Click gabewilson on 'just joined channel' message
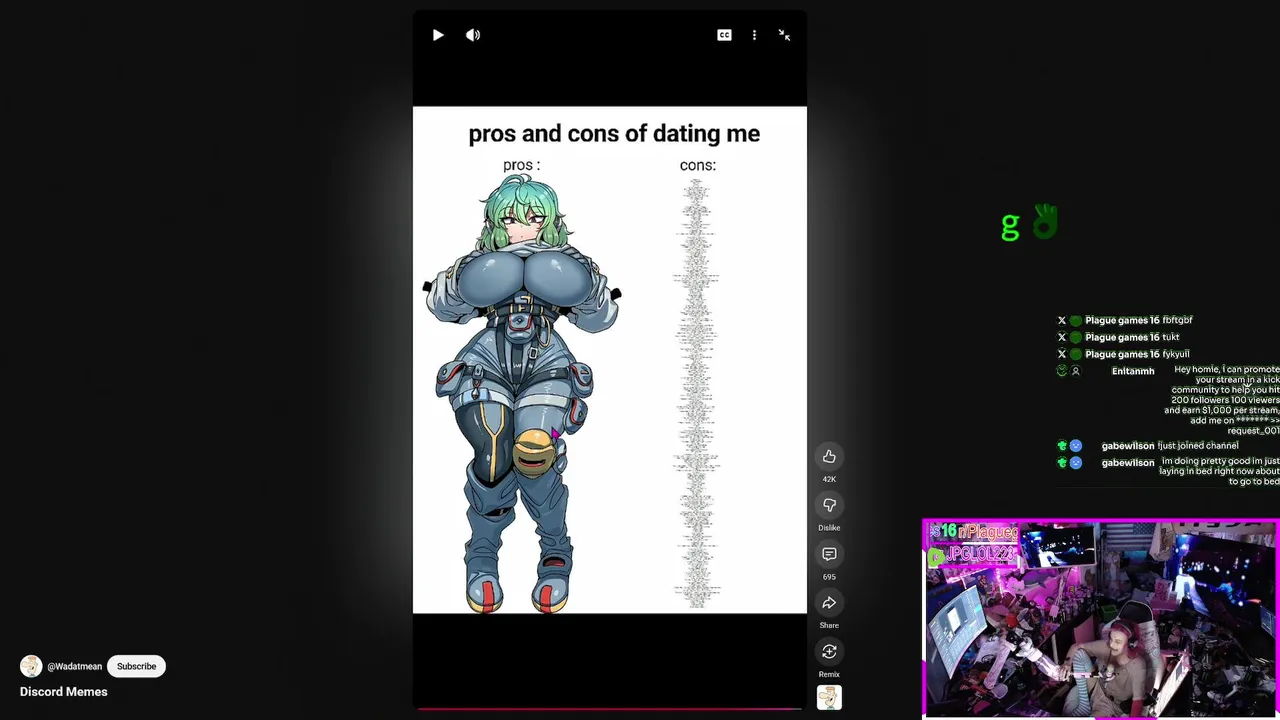Screen dimensions: 1280x720 coord(1128,446)
